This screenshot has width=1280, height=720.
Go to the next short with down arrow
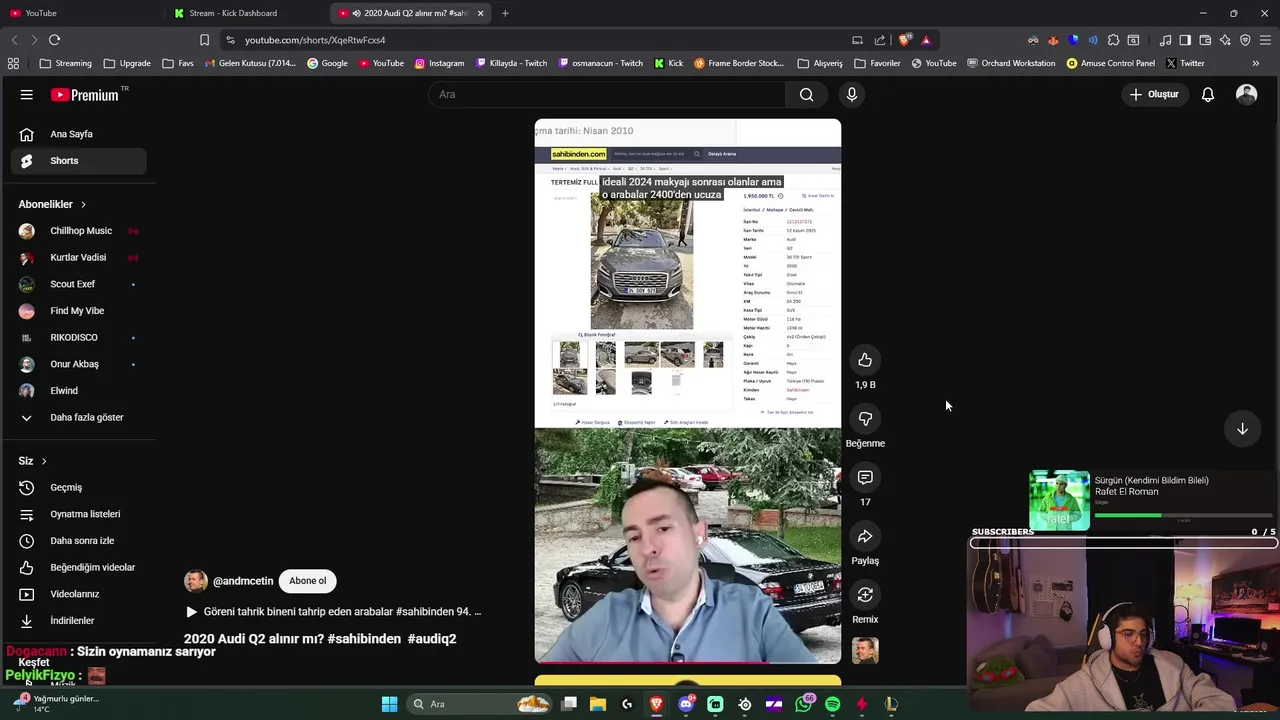pos(1242,428)
